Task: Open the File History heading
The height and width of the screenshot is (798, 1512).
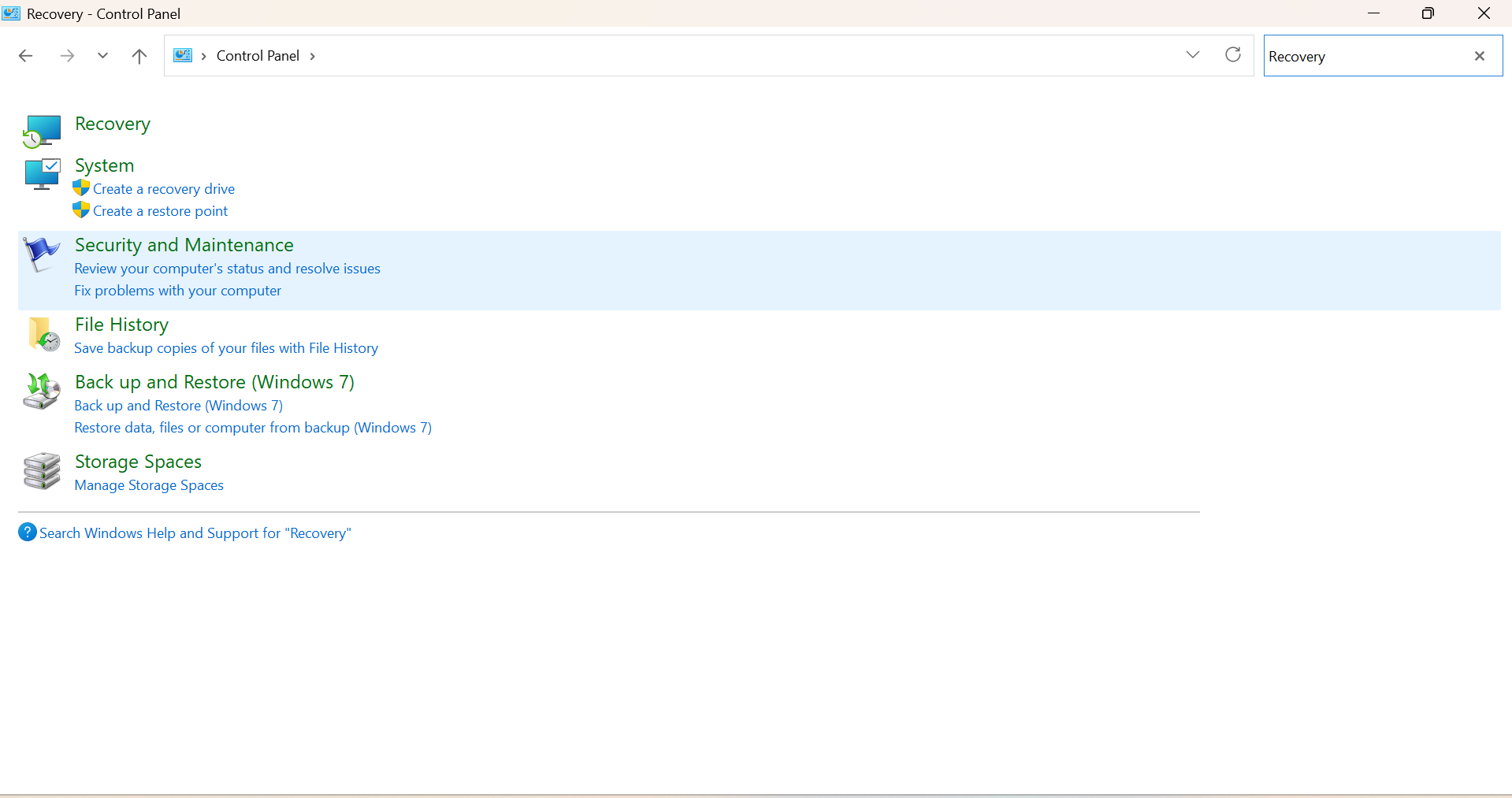Action: point(122,325)
